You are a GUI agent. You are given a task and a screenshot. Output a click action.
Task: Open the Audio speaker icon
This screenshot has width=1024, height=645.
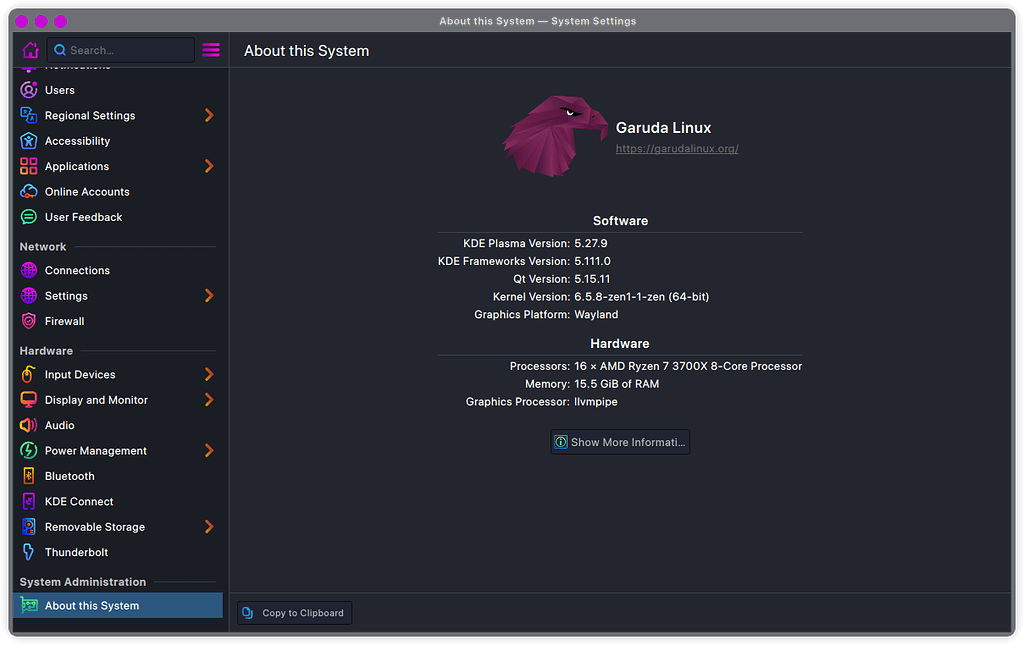point(31,425)
